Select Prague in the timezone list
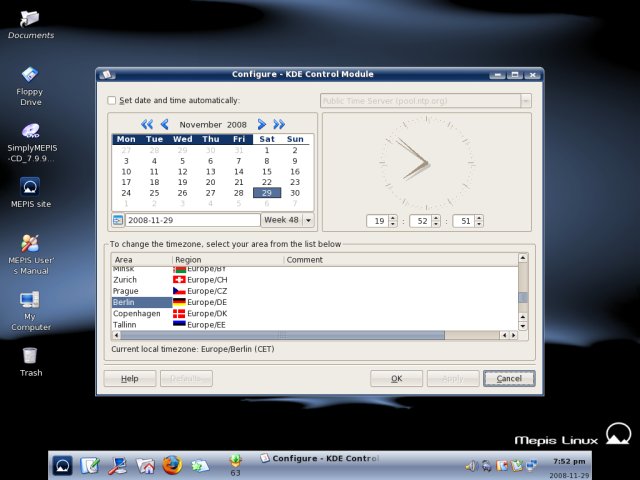Viewport: 640px width, 480px height. click(x=141, y=291)
